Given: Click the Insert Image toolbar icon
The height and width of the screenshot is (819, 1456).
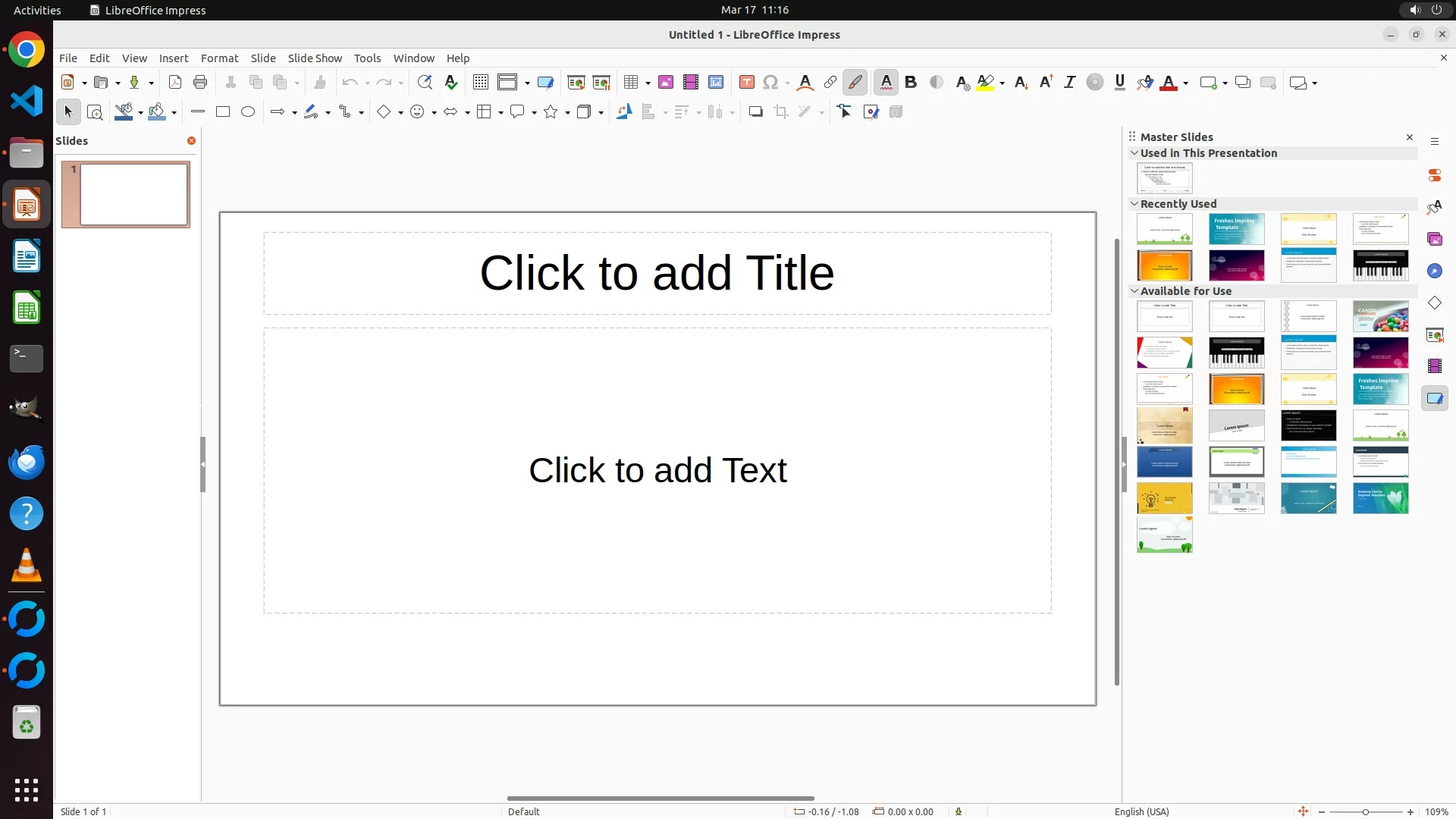Looking at the screenshot, I should 666,83.
